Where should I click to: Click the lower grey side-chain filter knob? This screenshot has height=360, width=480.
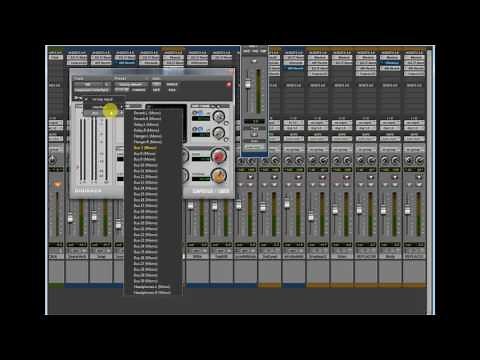(x=218, y=133)
